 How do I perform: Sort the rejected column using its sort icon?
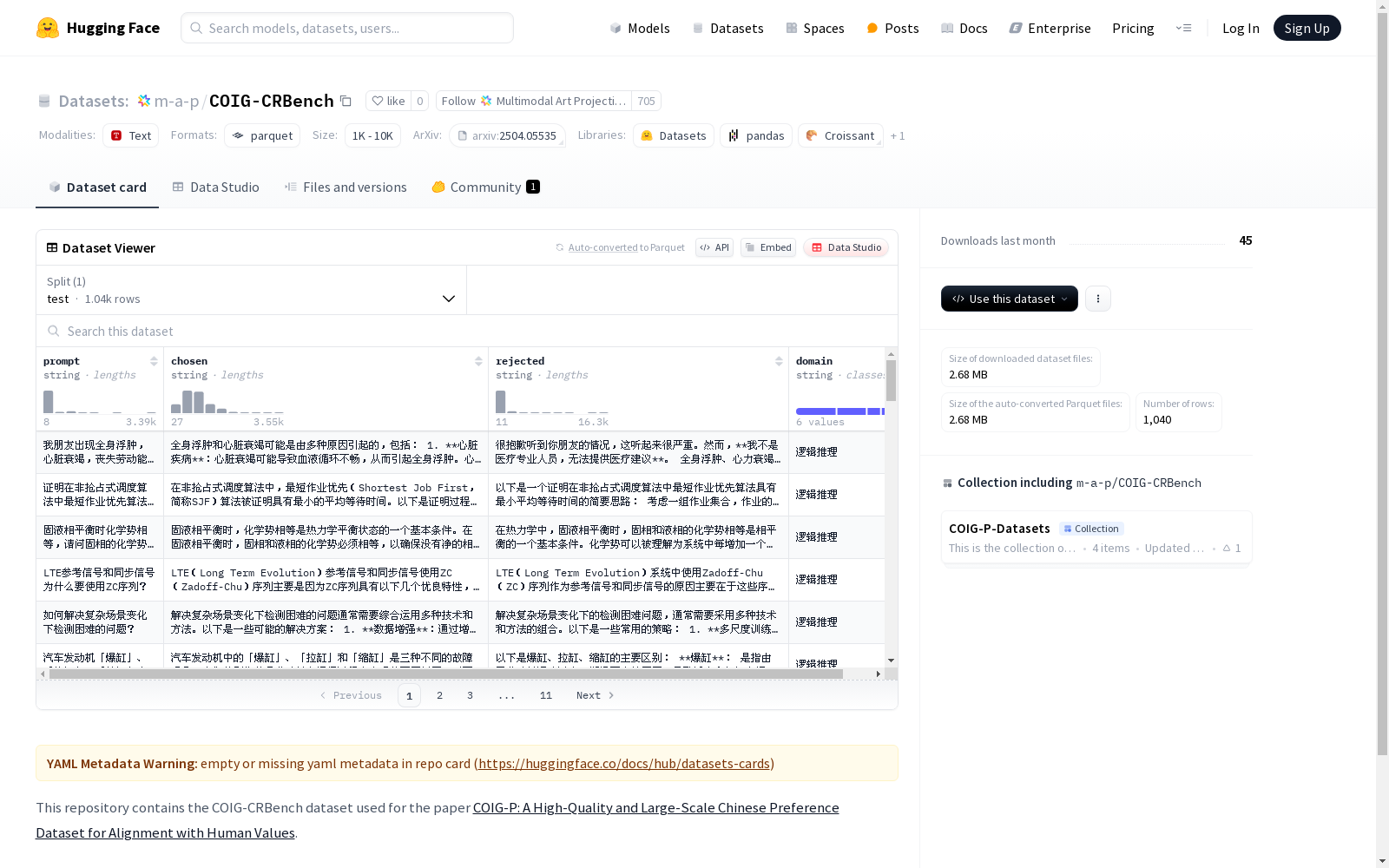pyautogui.click(x=779, y=361)
